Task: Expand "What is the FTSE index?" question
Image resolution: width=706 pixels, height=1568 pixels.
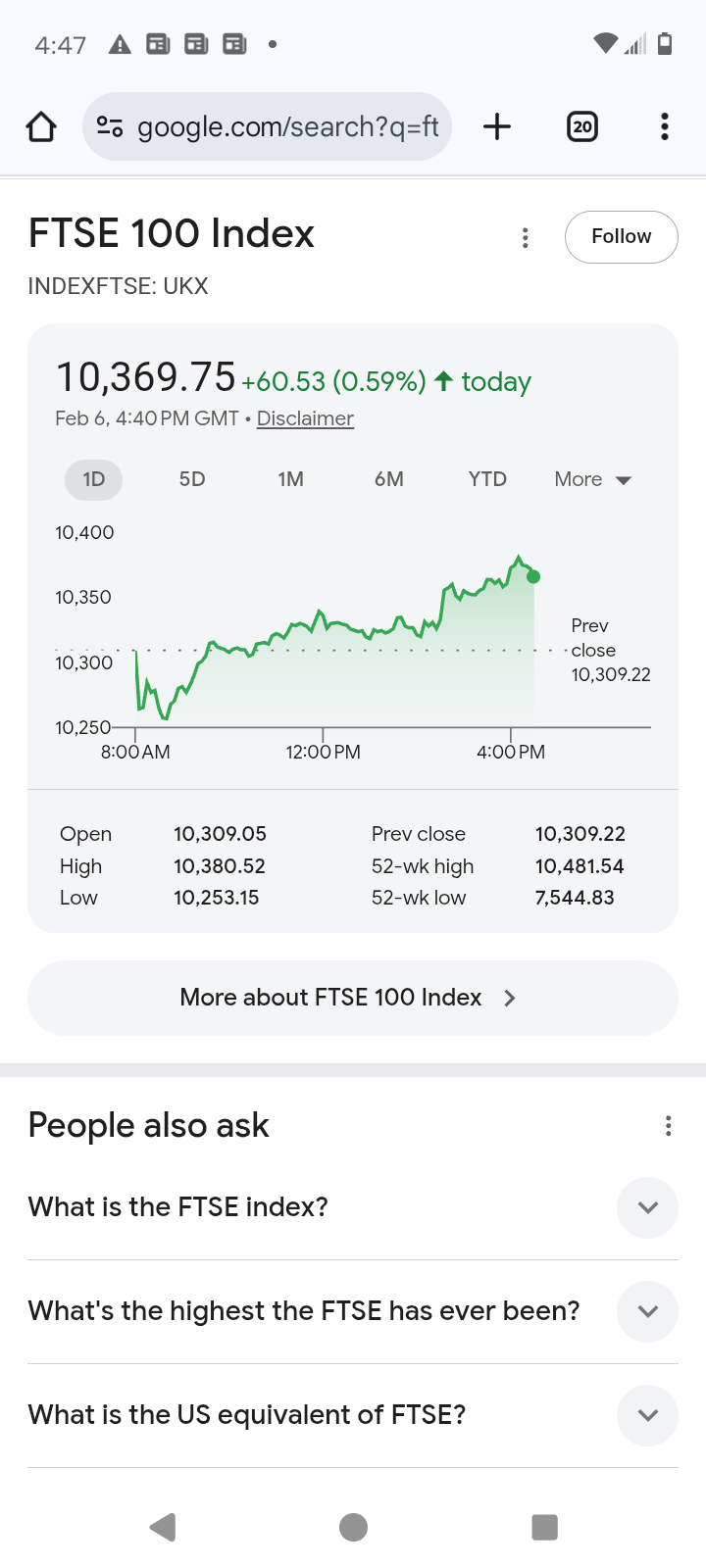Action: [x=647, y=1207]
